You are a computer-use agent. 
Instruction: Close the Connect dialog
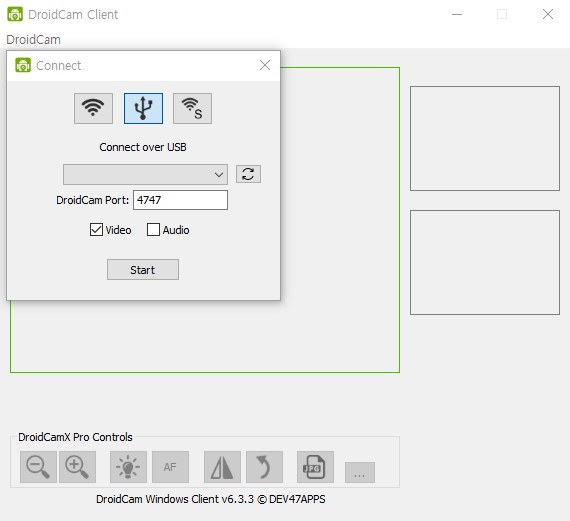click(x=265, y=65)
